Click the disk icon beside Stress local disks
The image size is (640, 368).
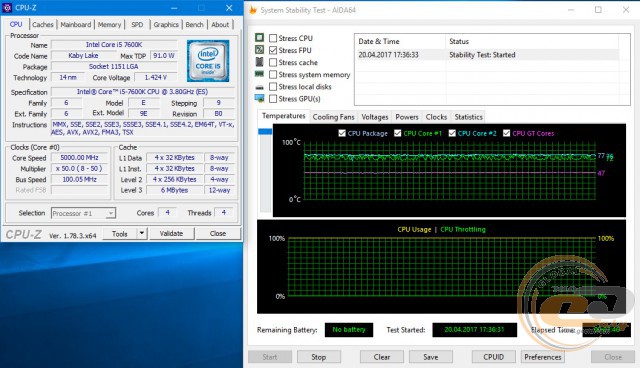click(x=259, y=87)
